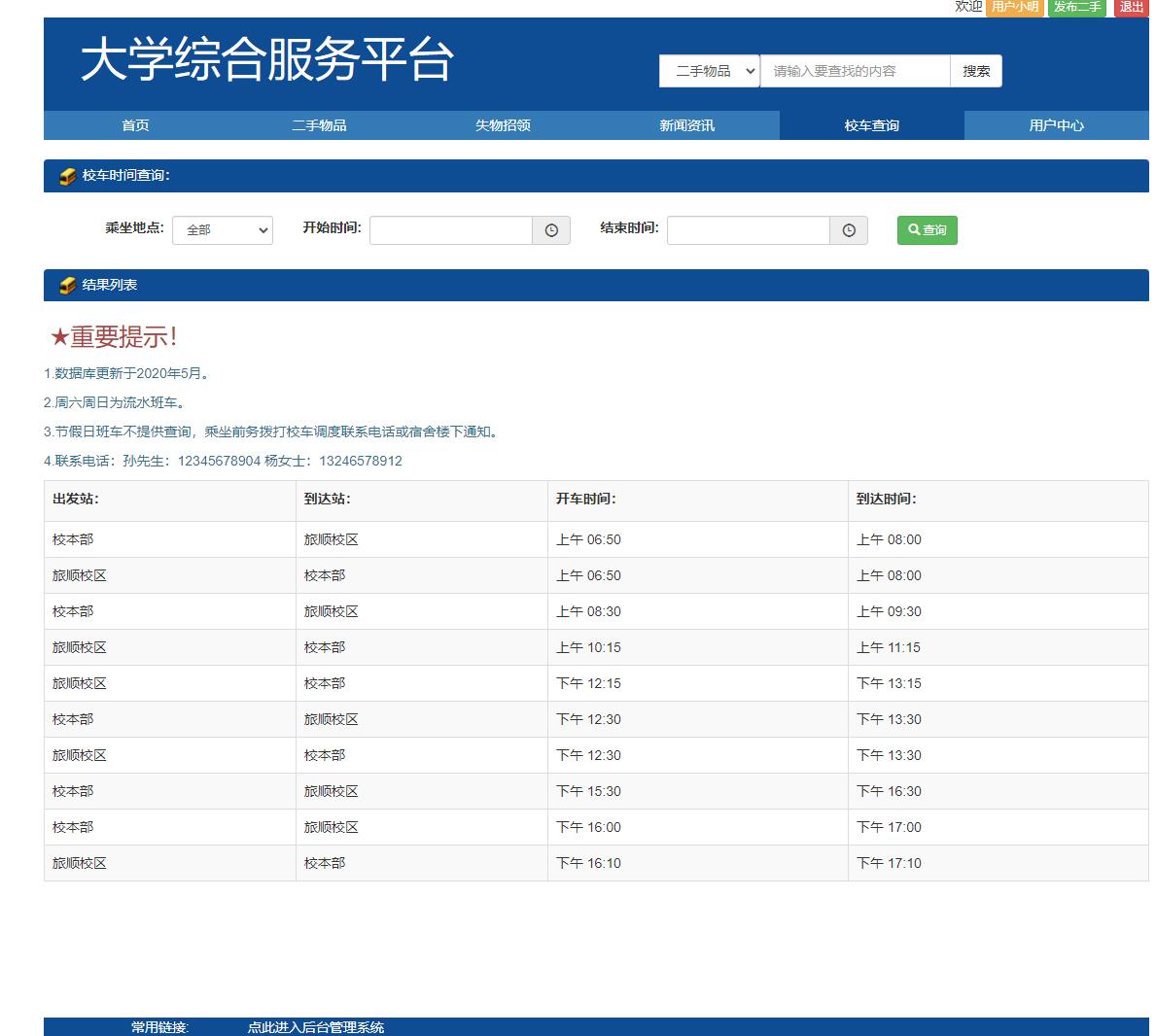Image resolution: width=1156 pixels, height=1036 pixels.
Task: Click the clock icon beside 开始时间 field
Action: pyautogui.click(x=551, y=230)
